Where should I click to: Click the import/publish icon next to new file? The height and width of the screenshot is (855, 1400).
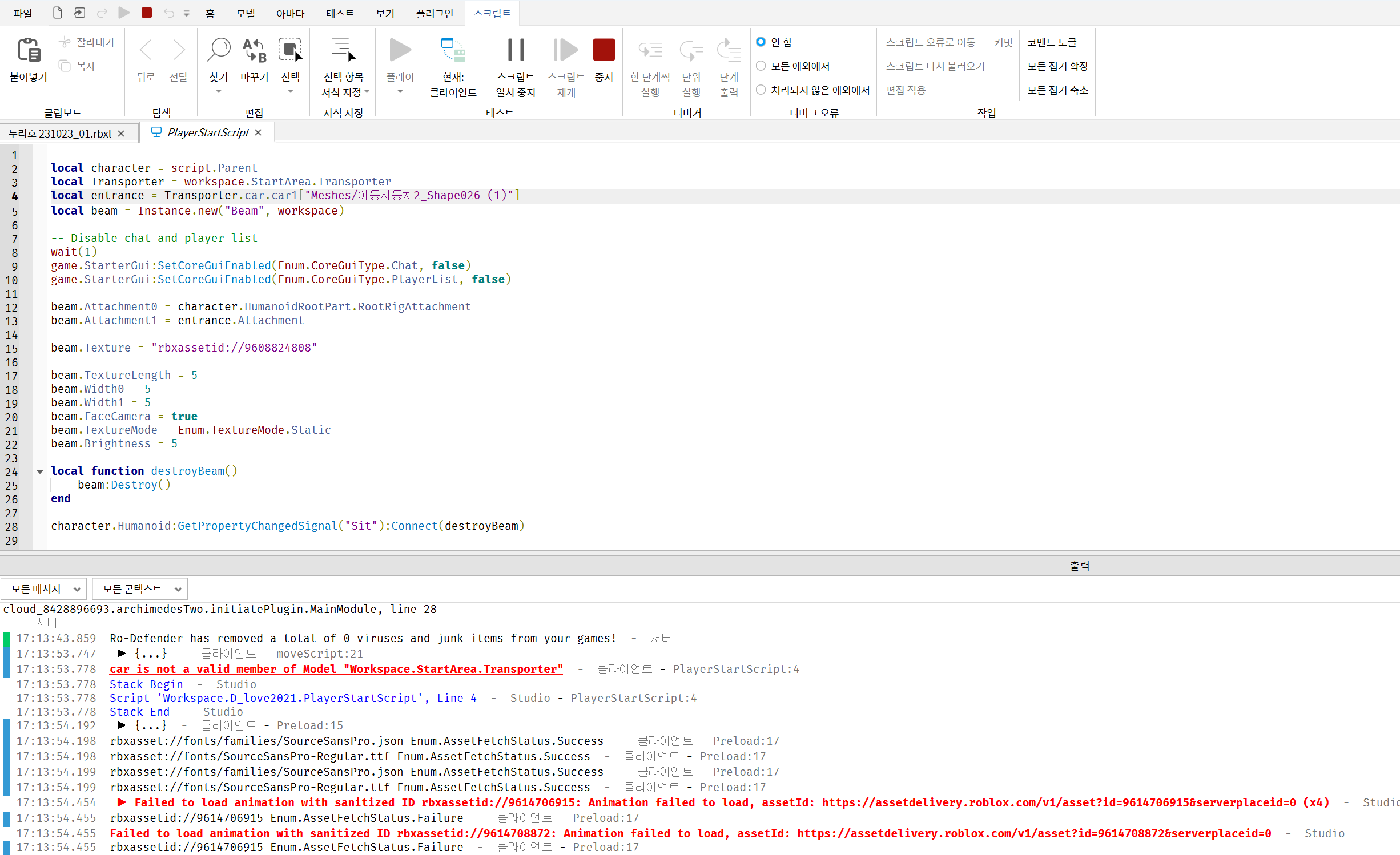pos(79,13)
